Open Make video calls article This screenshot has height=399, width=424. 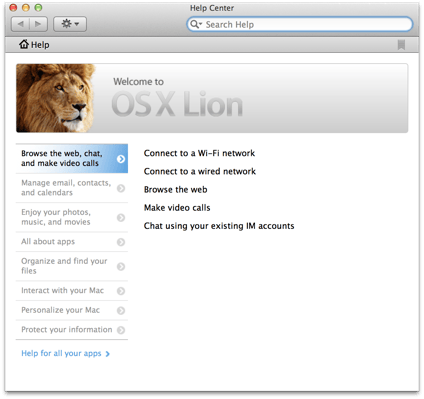177,208
